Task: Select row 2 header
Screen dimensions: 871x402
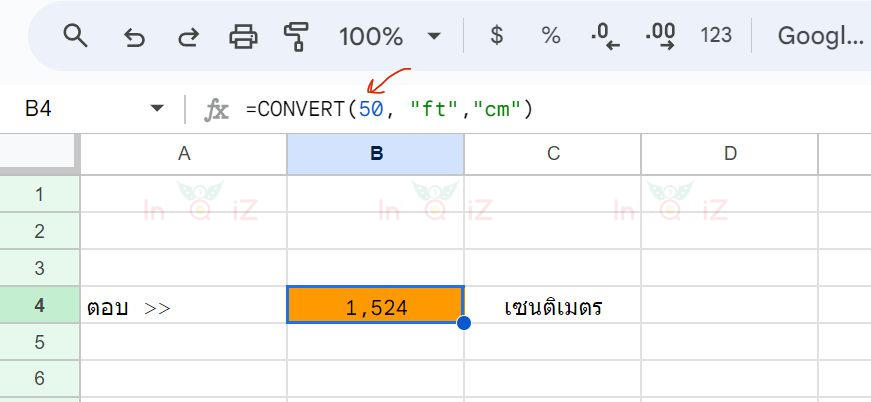Action: [x=39, y=231]
